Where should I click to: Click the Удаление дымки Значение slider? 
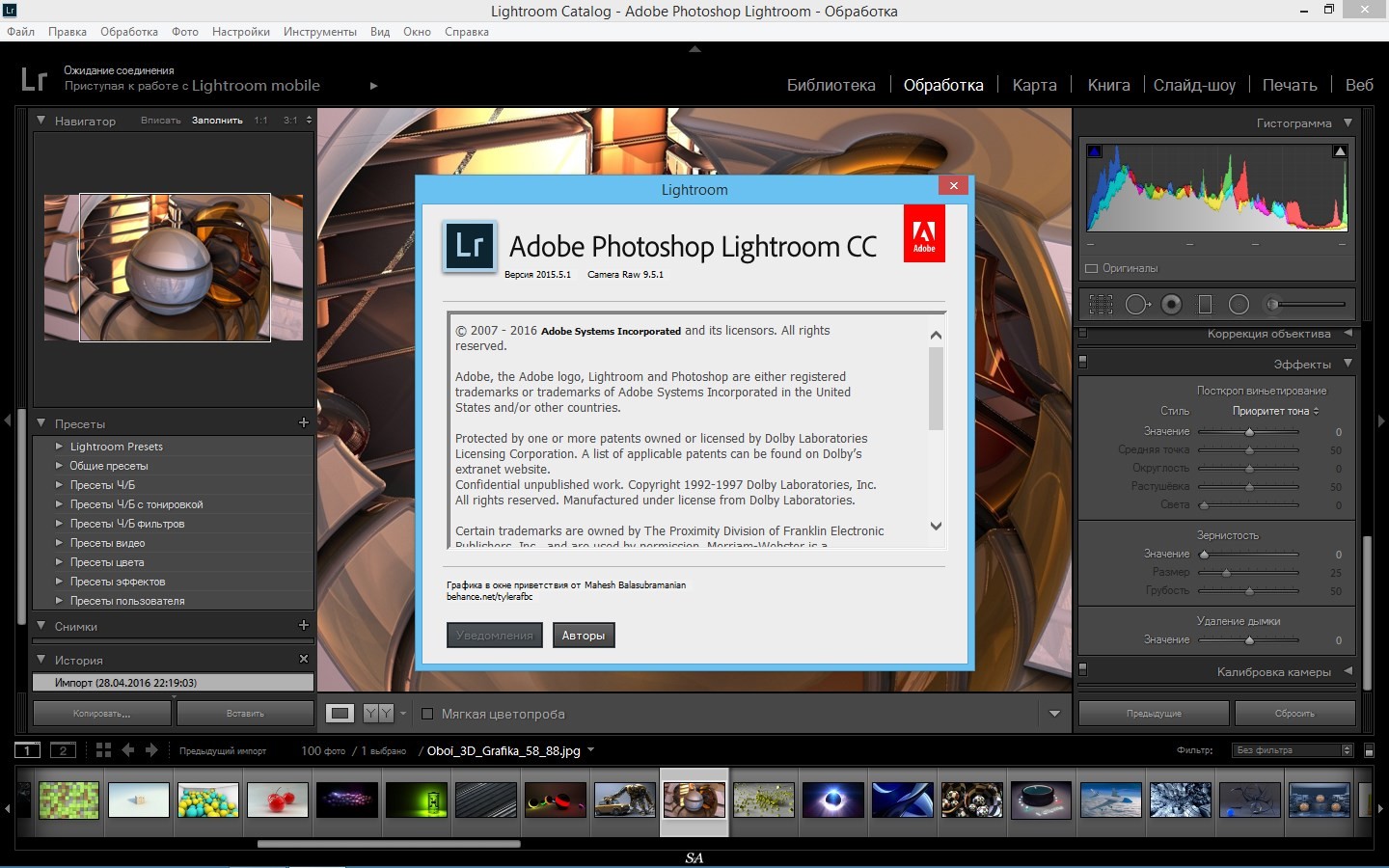click(1249, 640)
